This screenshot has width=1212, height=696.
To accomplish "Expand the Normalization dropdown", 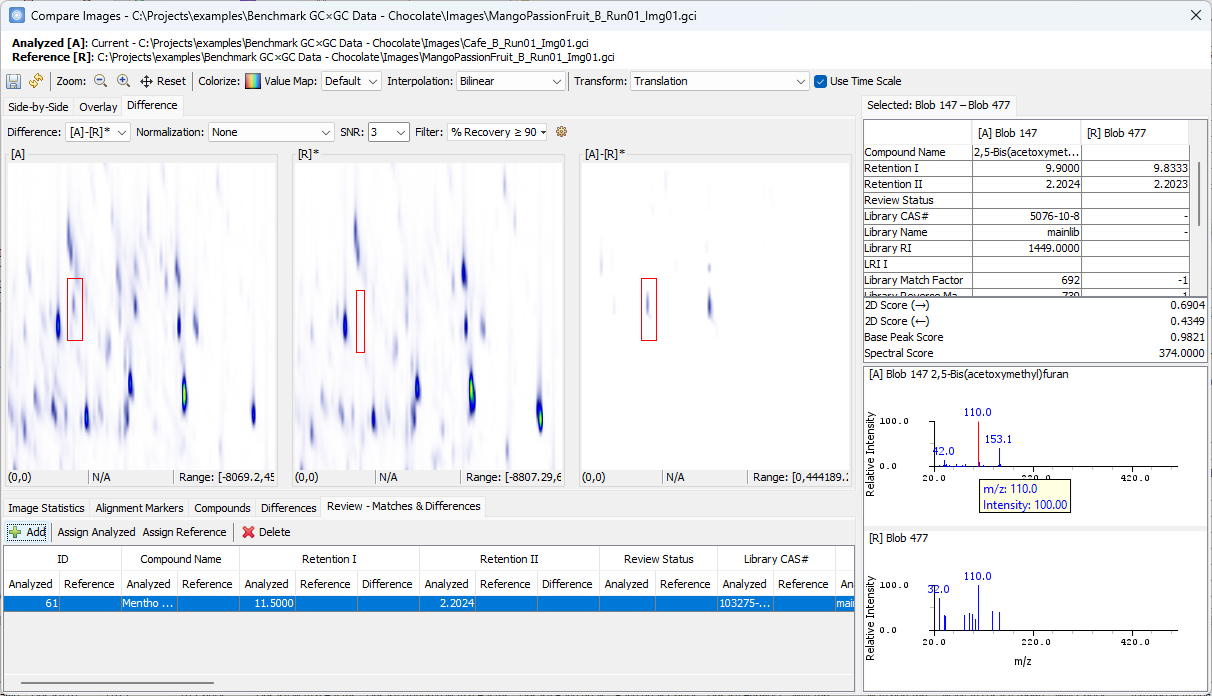I will click(x=271, y=132).
